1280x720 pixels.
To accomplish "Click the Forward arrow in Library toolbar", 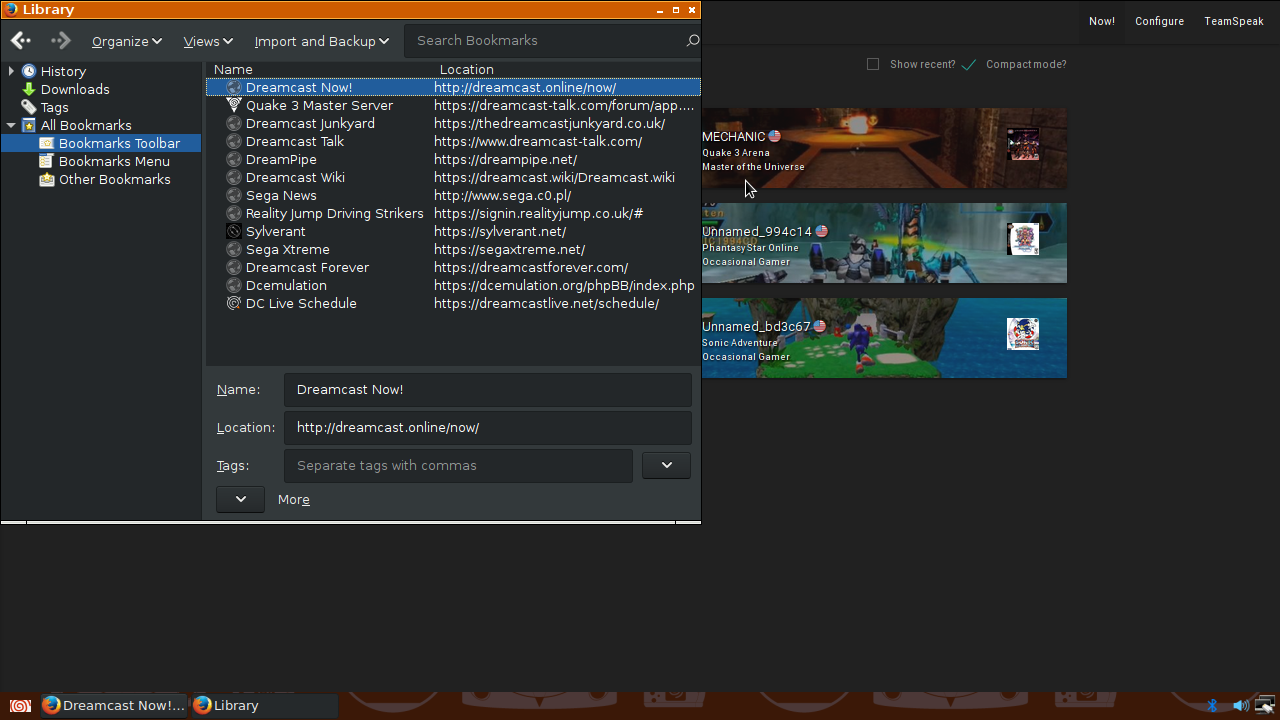I will point(61,41).
